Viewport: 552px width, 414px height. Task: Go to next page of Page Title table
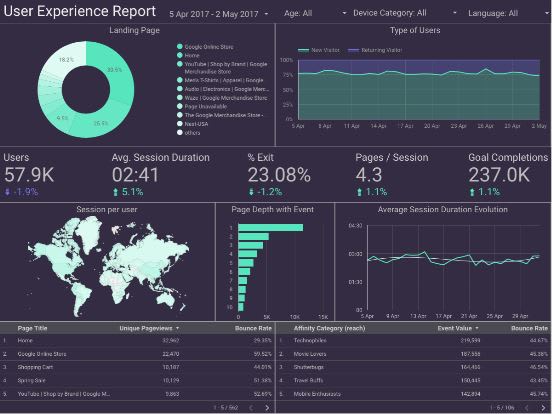tap(267, 408)
